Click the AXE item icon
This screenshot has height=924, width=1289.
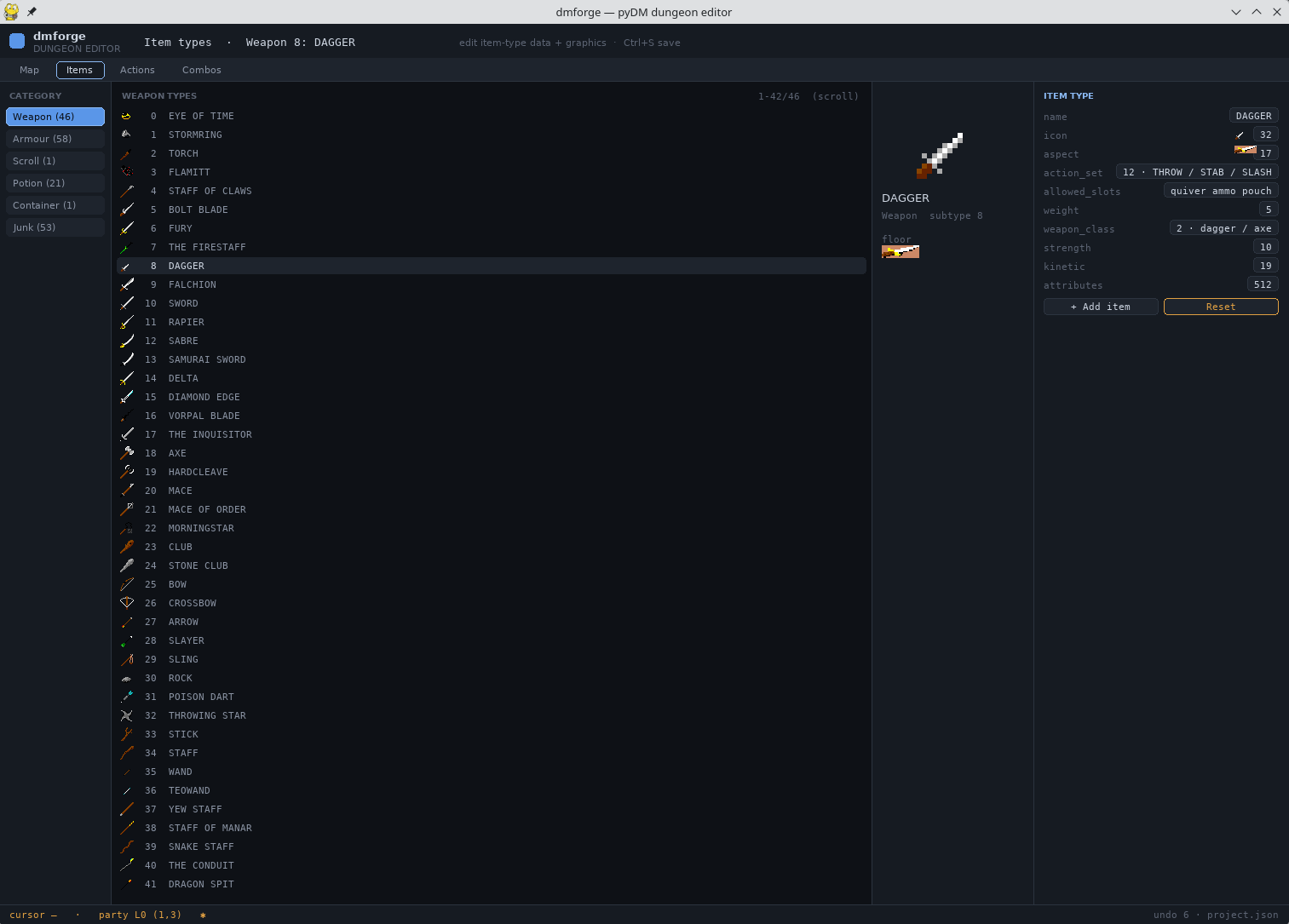[127, 453]
